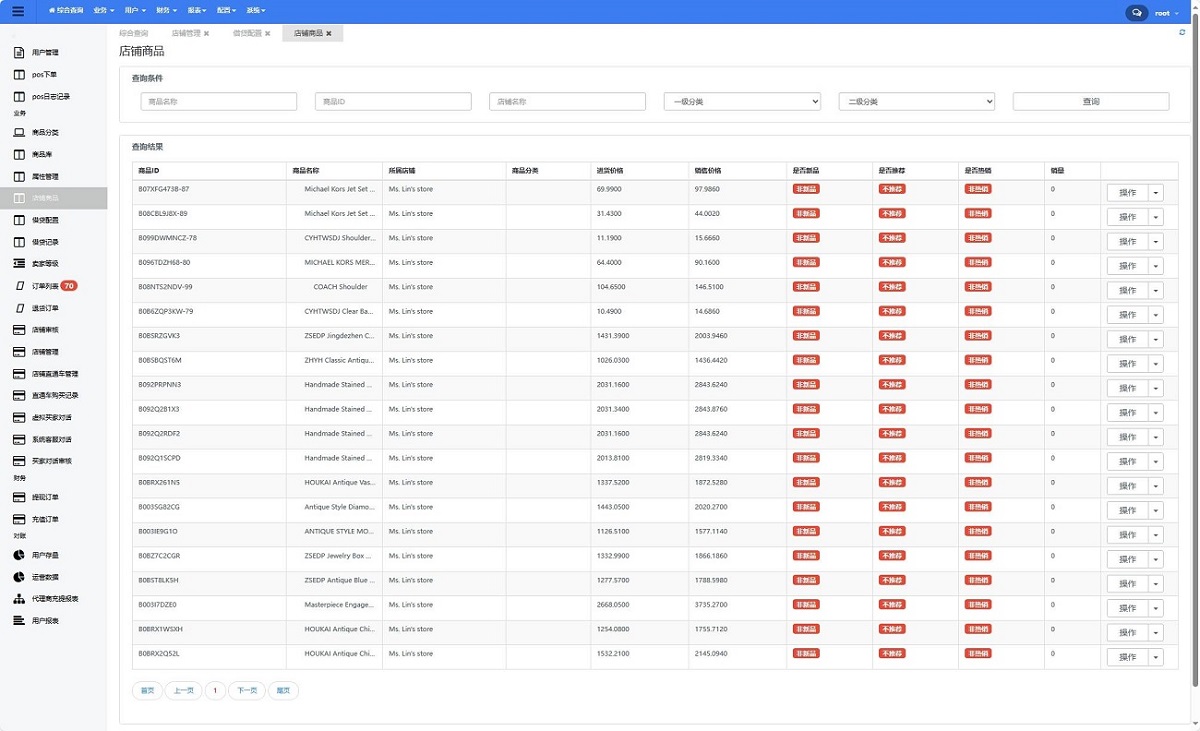
Task: Expand the 系统 top menu
Action: (x=256, y=11)
